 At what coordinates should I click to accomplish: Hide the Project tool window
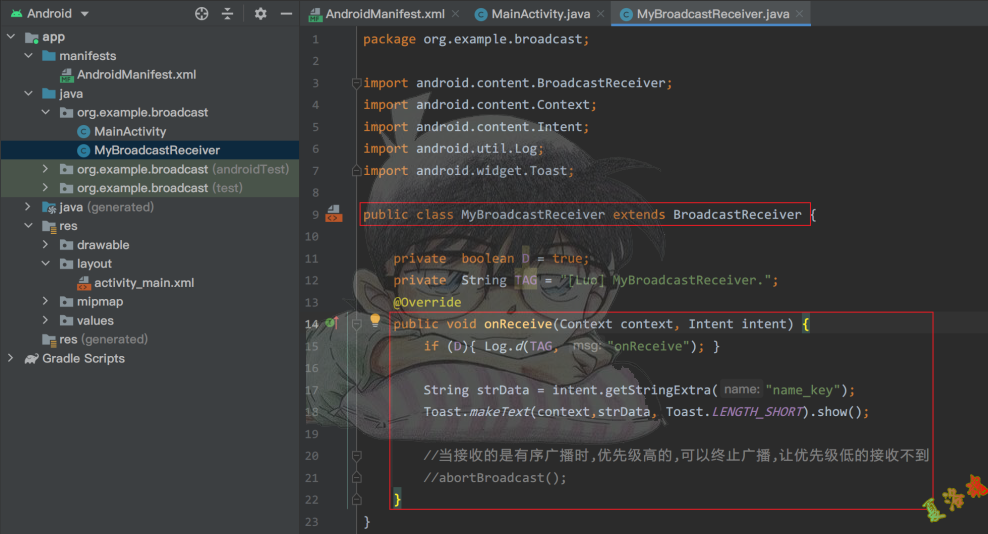[286, 14]
